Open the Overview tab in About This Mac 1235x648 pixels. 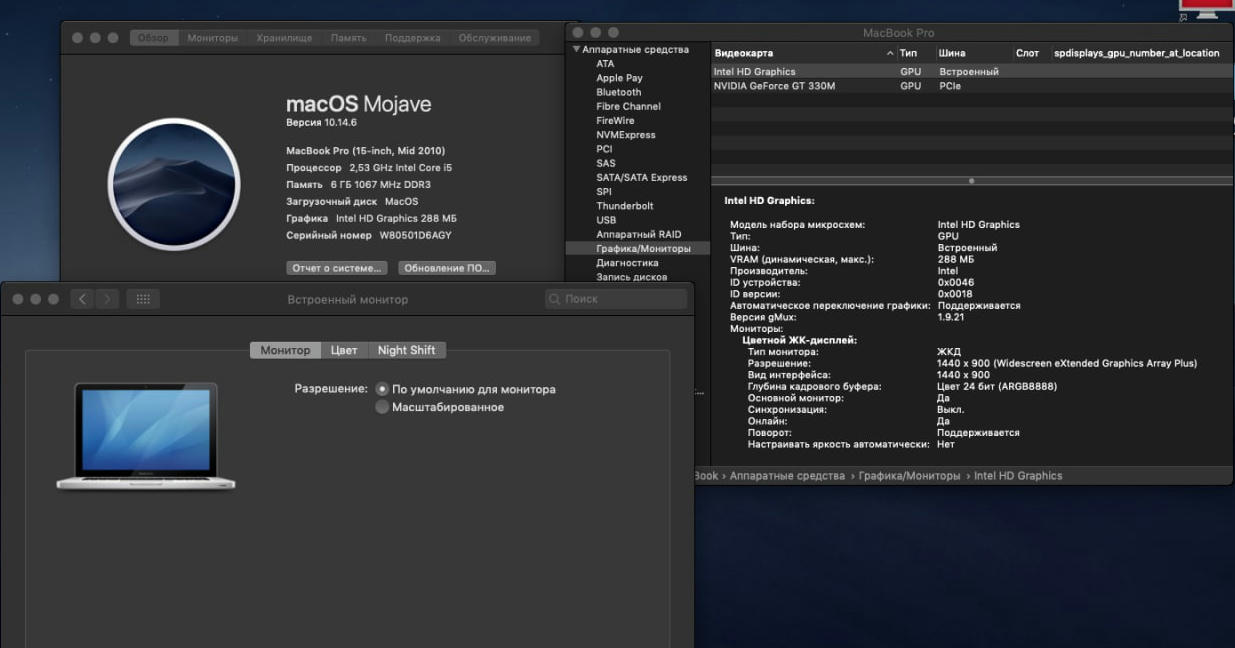pos(154,38)
